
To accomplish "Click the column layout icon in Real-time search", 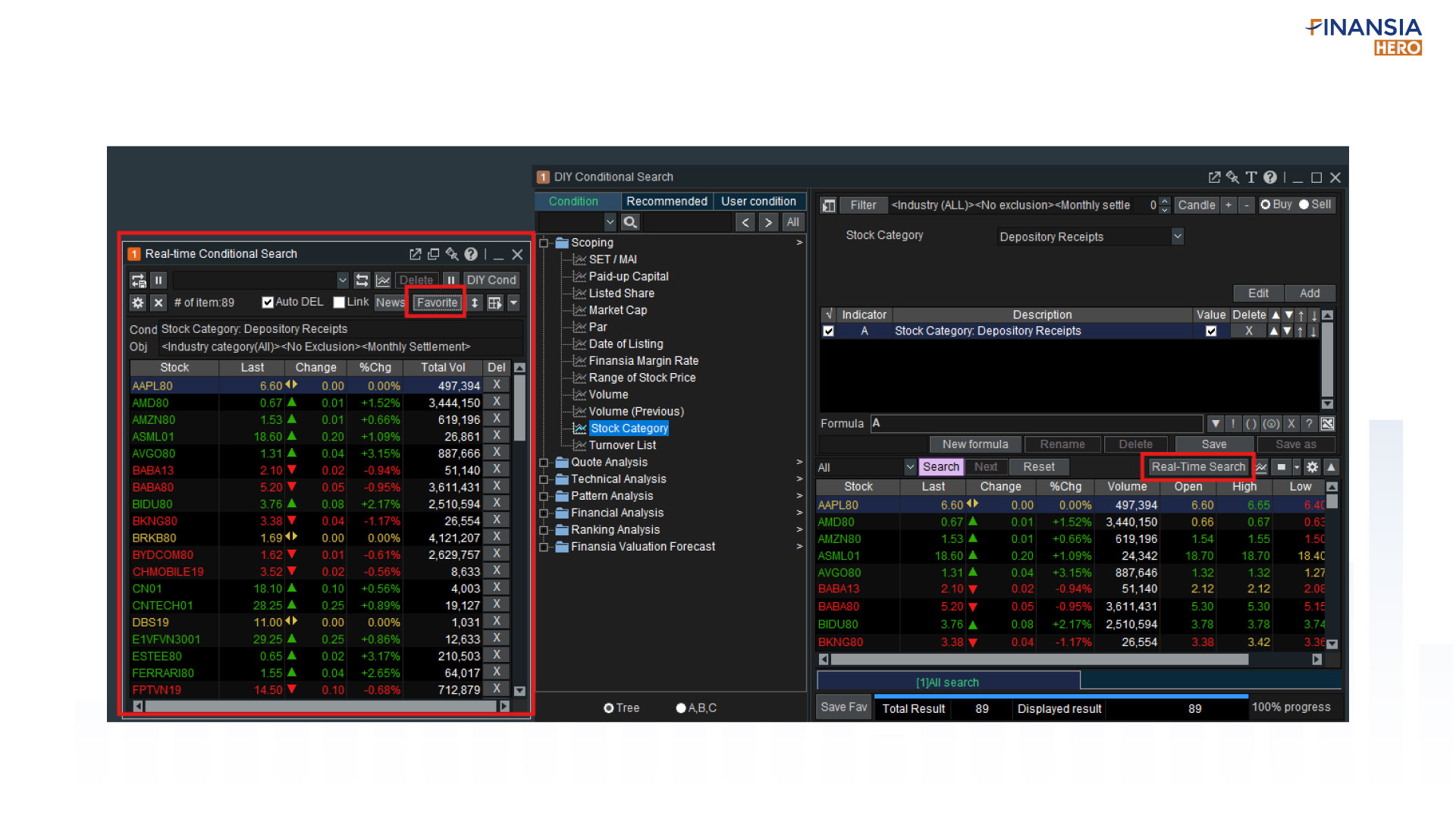I will (495, 303).
